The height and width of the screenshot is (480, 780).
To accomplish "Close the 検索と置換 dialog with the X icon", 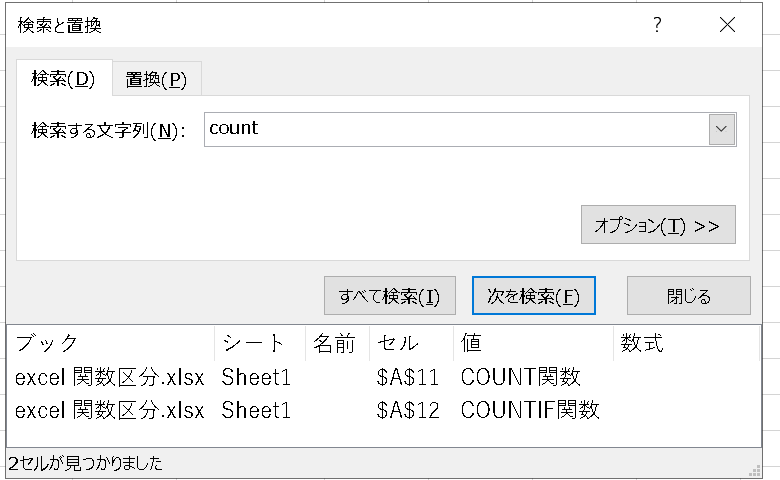I will point(727,24).
